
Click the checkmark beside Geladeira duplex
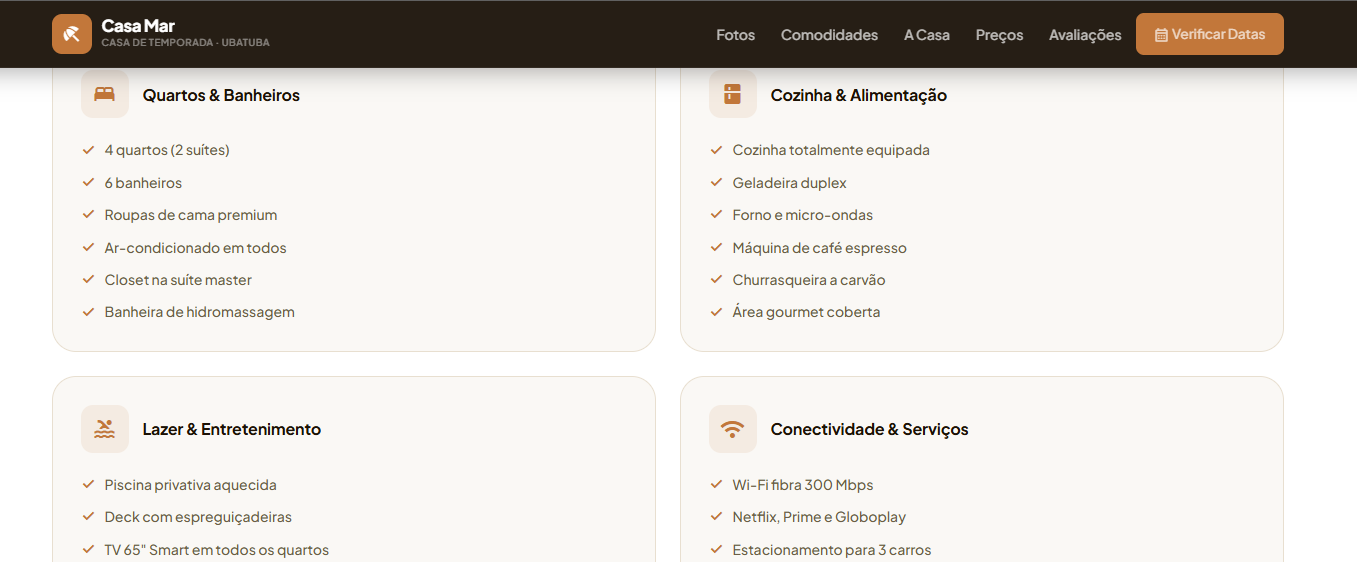(x=716, y=183)
